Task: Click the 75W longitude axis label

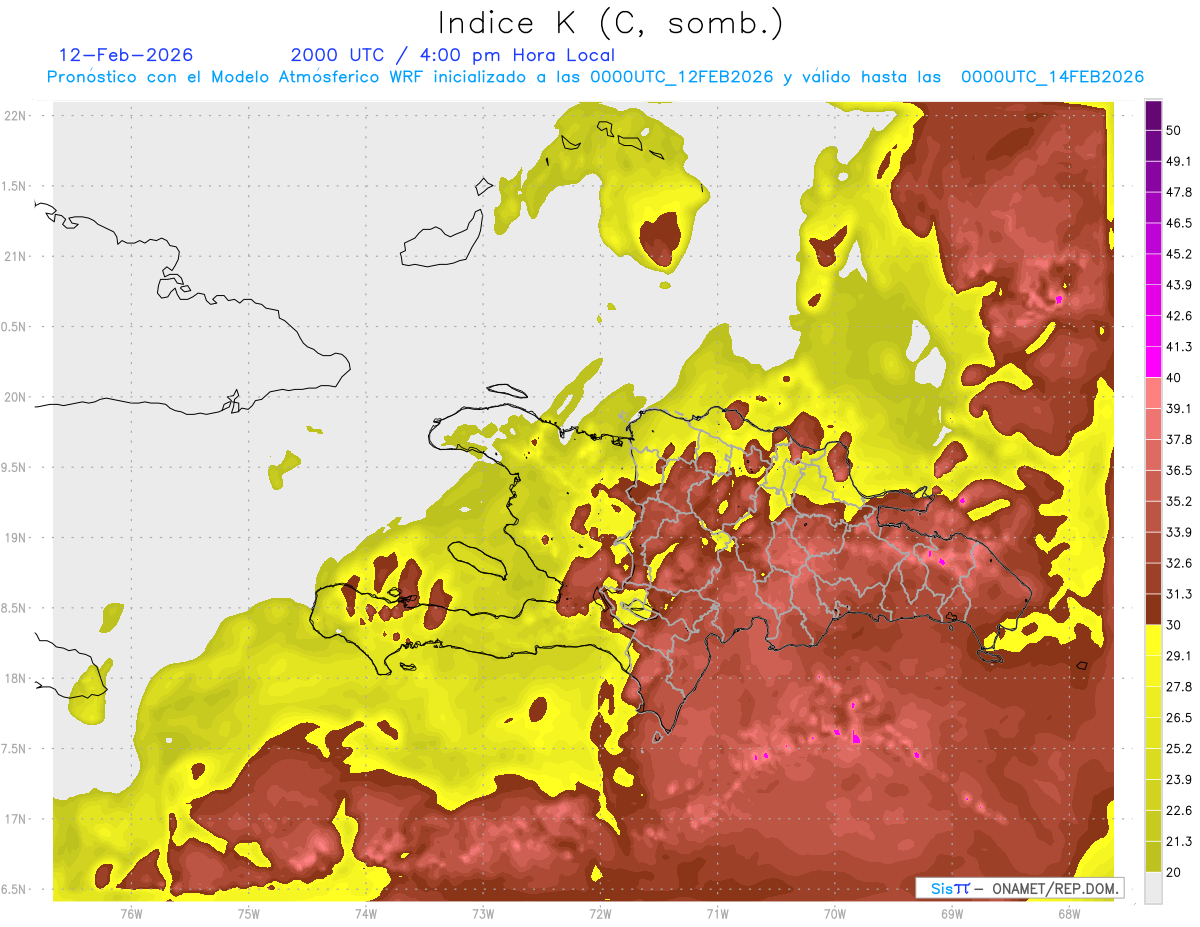Action: click(249, 914)
